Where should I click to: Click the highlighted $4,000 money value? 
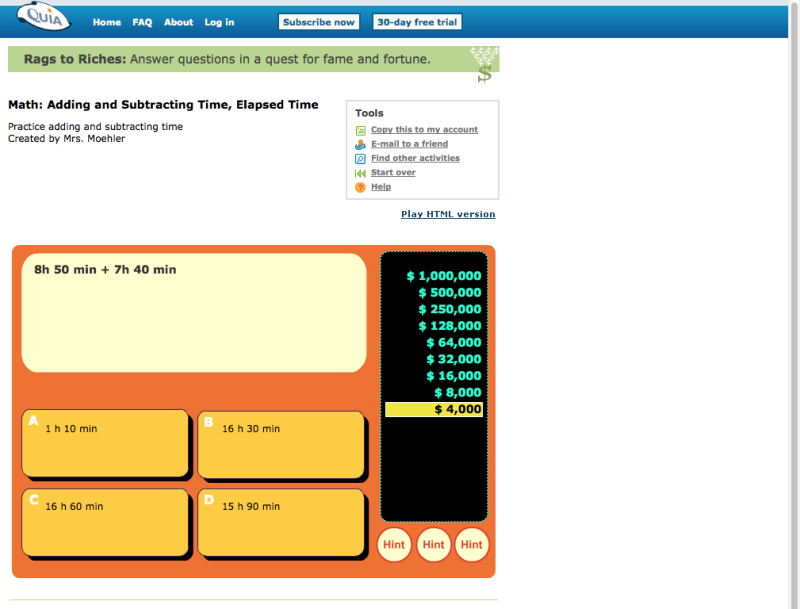(433, 408)
